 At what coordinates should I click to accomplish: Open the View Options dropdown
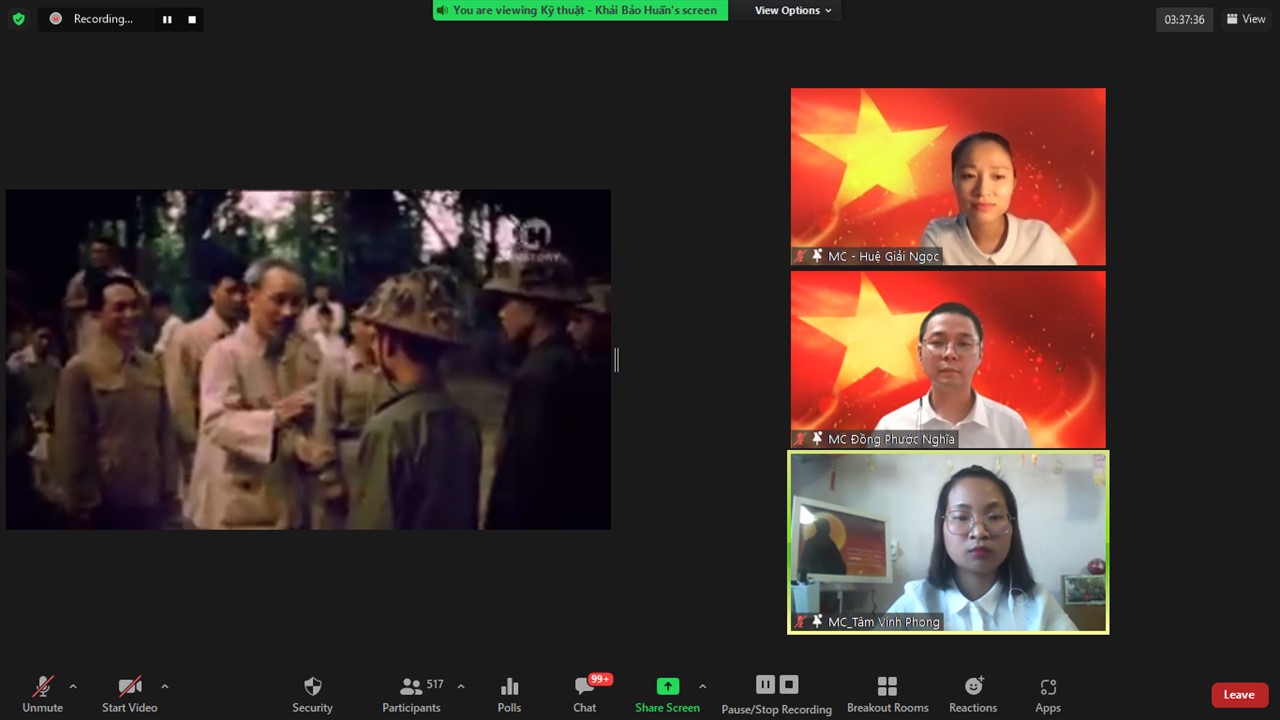tap(793, 10)
